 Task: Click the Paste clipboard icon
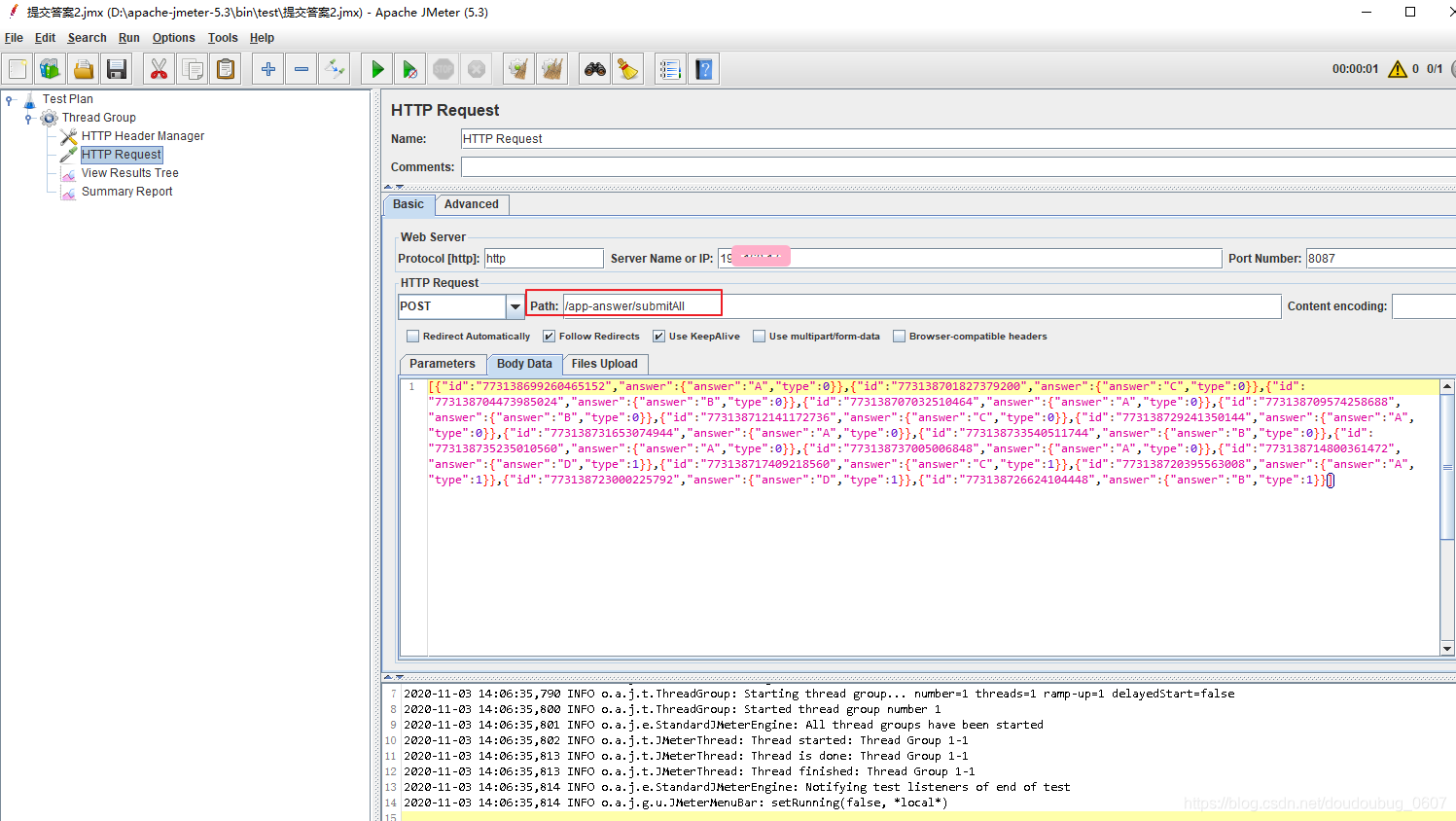point(226,69)
